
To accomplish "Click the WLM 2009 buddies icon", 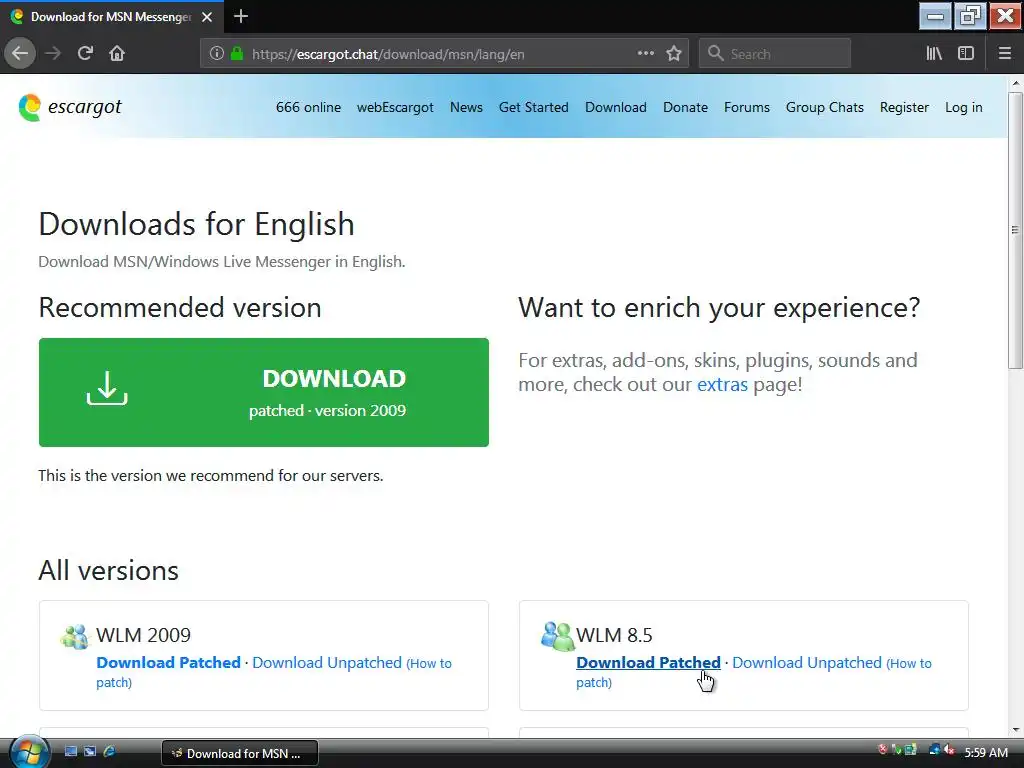I will [74, 636].
